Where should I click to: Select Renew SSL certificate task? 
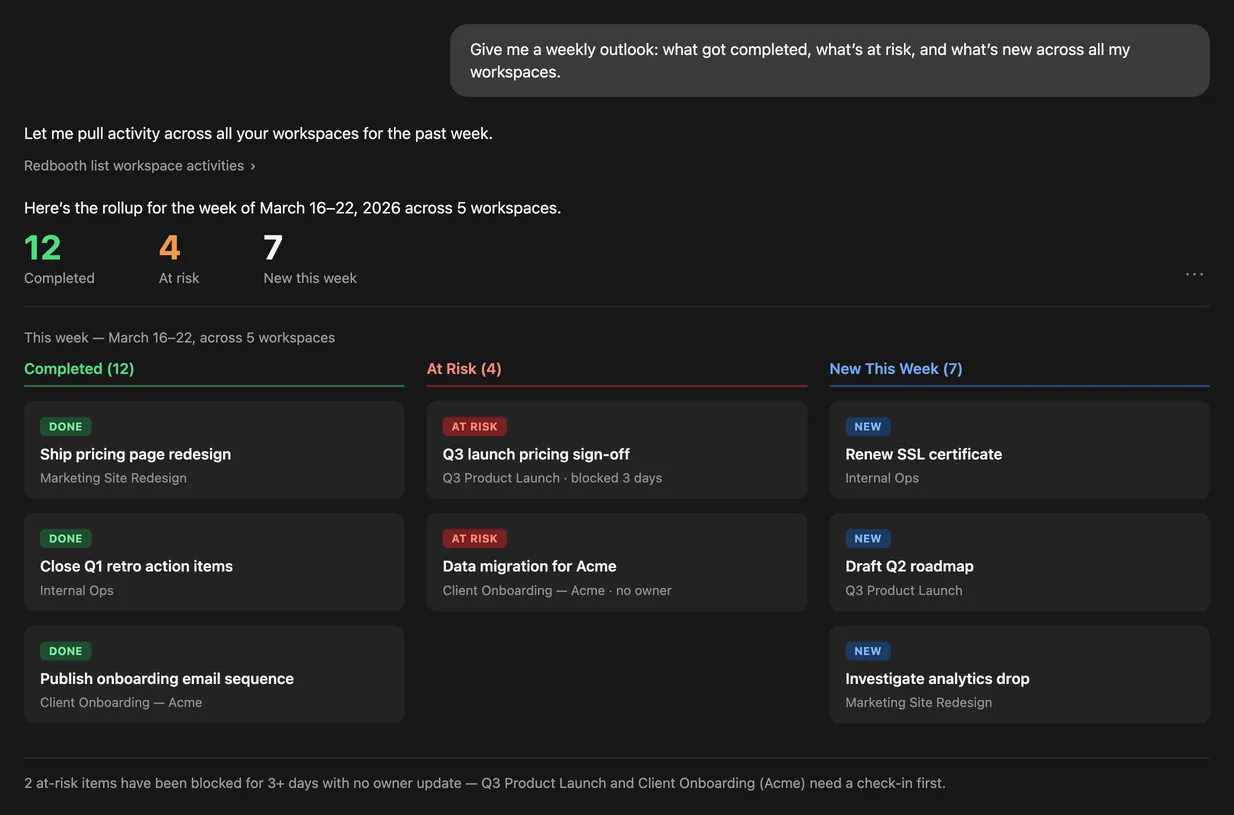tap(1020, 450)
